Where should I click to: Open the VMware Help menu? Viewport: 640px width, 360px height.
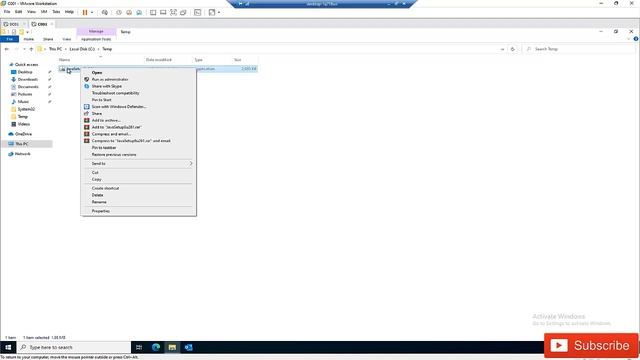(69, 12)
